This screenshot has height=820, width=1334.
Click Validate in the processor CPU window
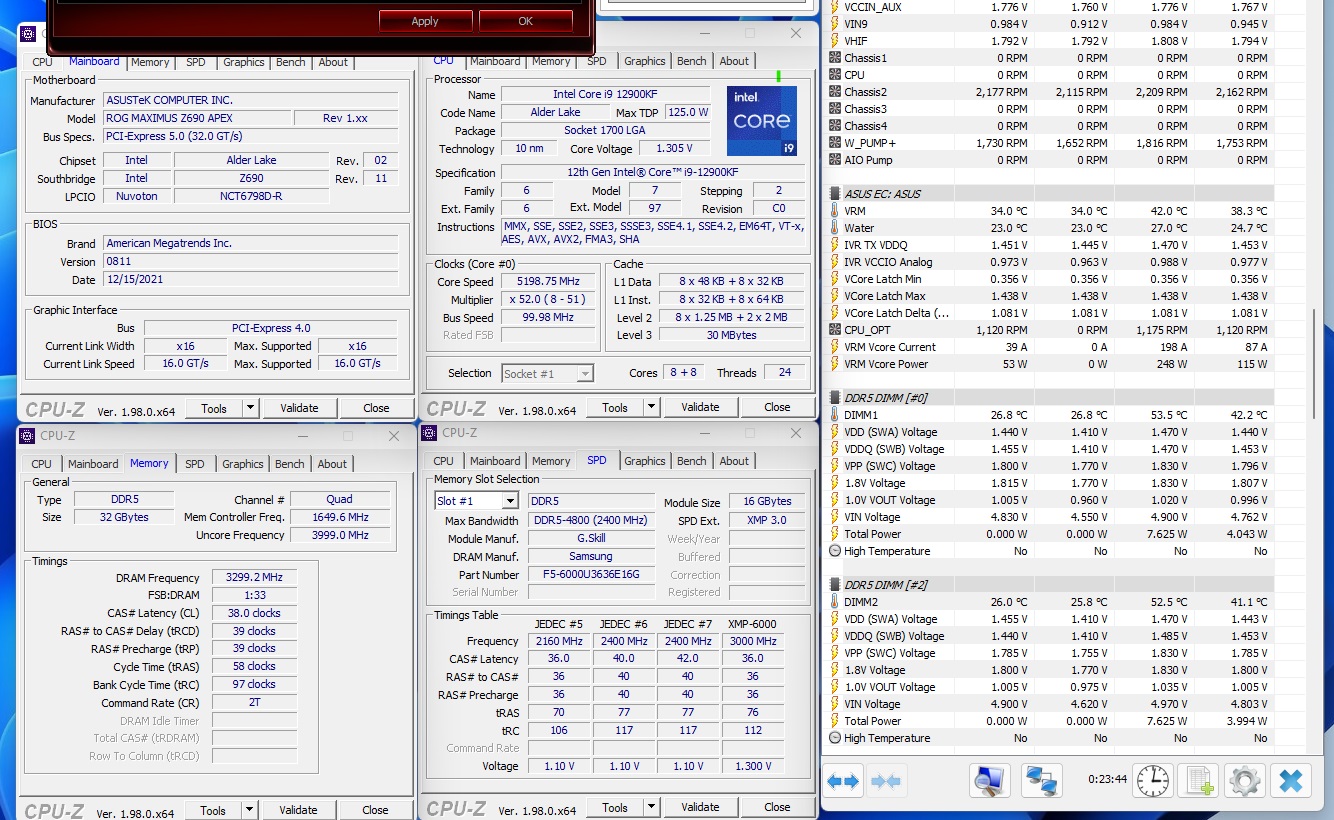point(700,408)
